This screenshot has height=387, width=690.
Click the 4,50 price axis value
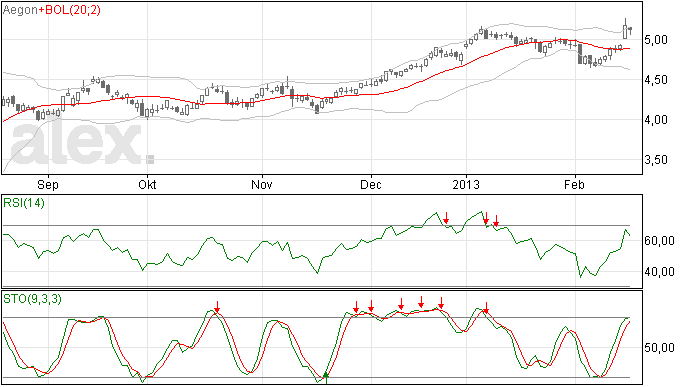coord(656,80)
